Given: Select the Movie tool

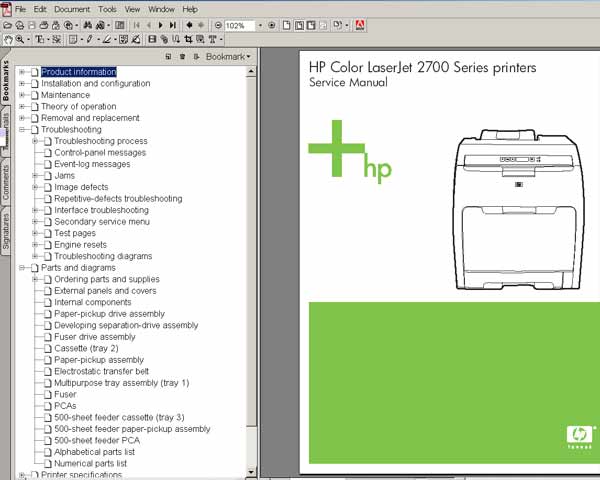Looking at the screenshot, I should [152, 39].
